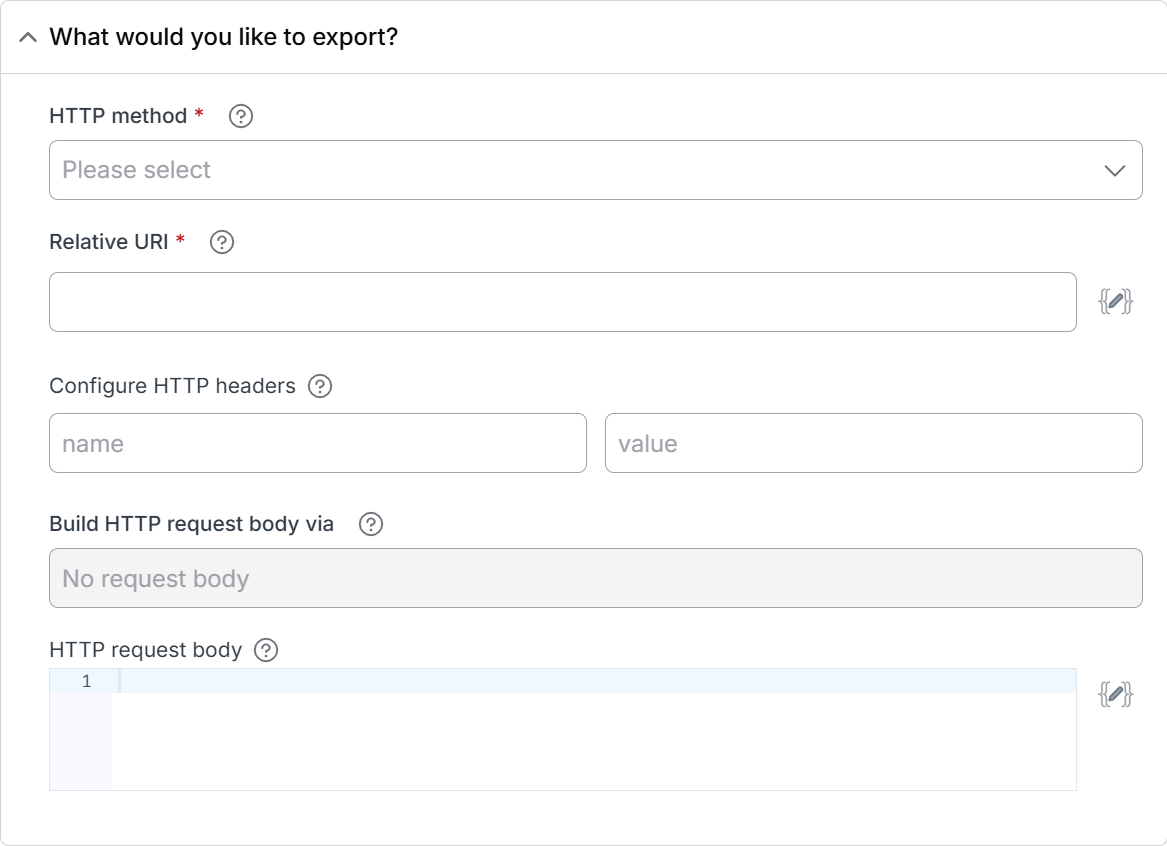Click the header name input field
Screen dimensions: 1167x846
click(318, 443)
